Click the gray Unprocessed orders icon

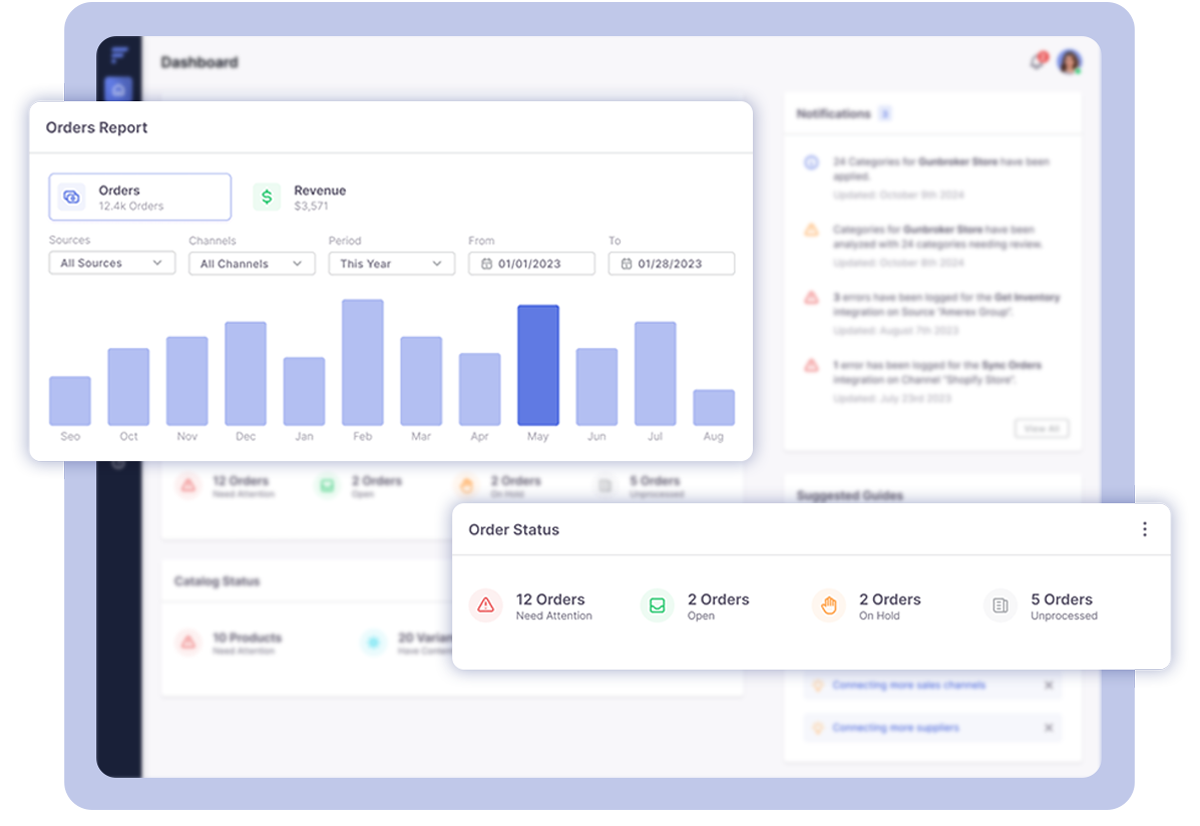[1000, 605]
